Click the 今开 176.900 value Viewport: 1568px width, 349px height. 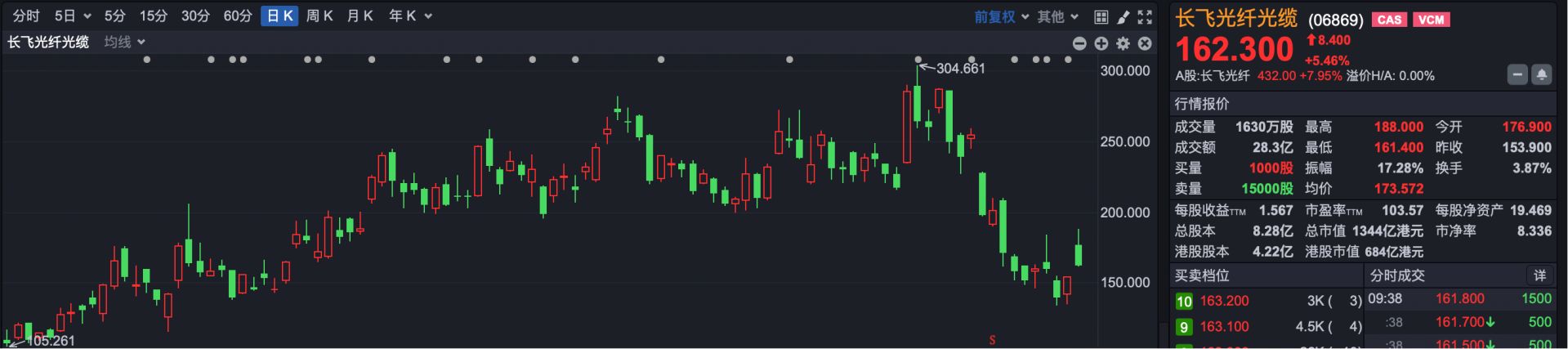tap(1526, 127)
